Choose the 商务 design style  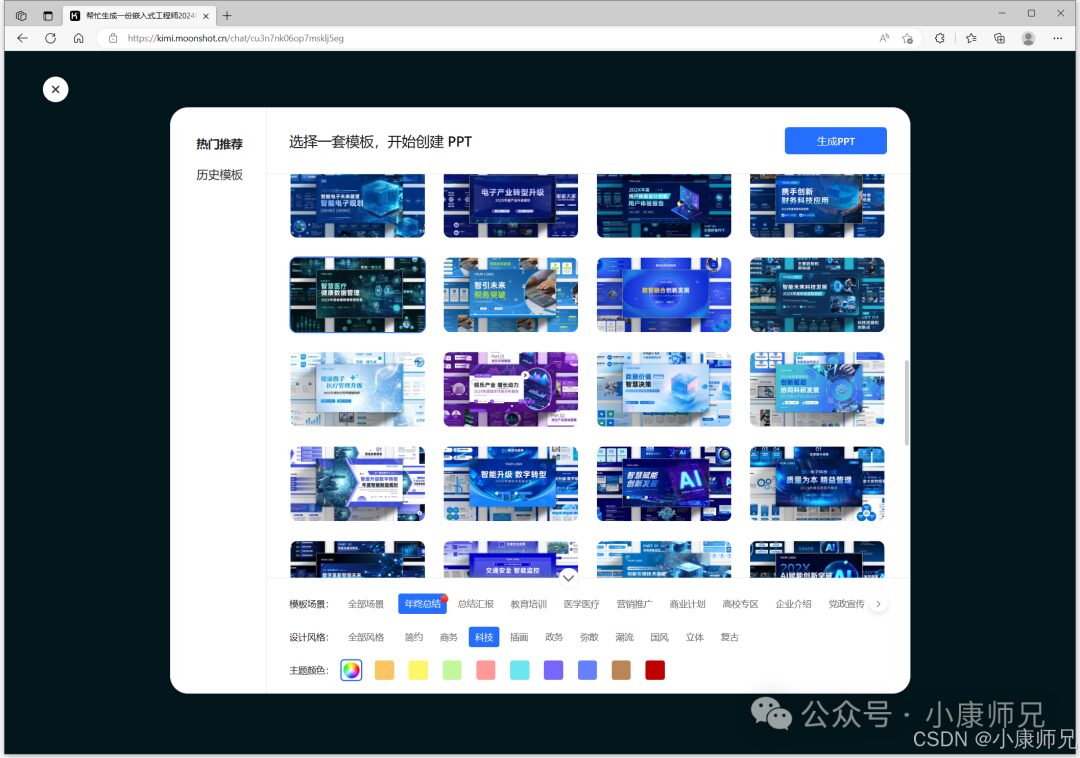[449, 637]
